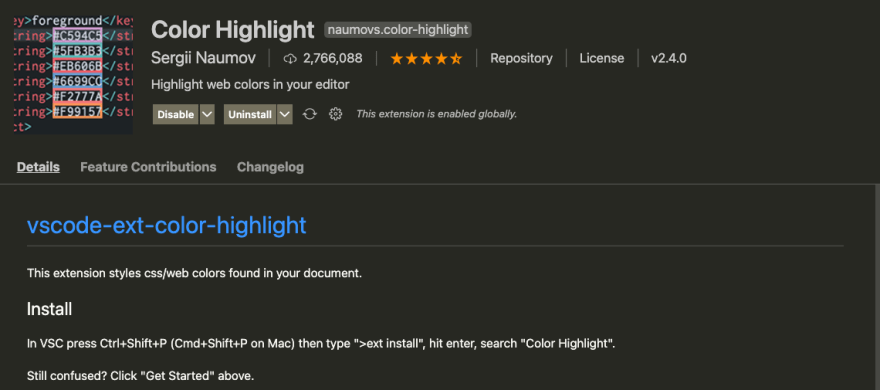Click the first orange rating star
Viewport: 880px width, 390px height.
pyautogui.click(x=397, y=58)
